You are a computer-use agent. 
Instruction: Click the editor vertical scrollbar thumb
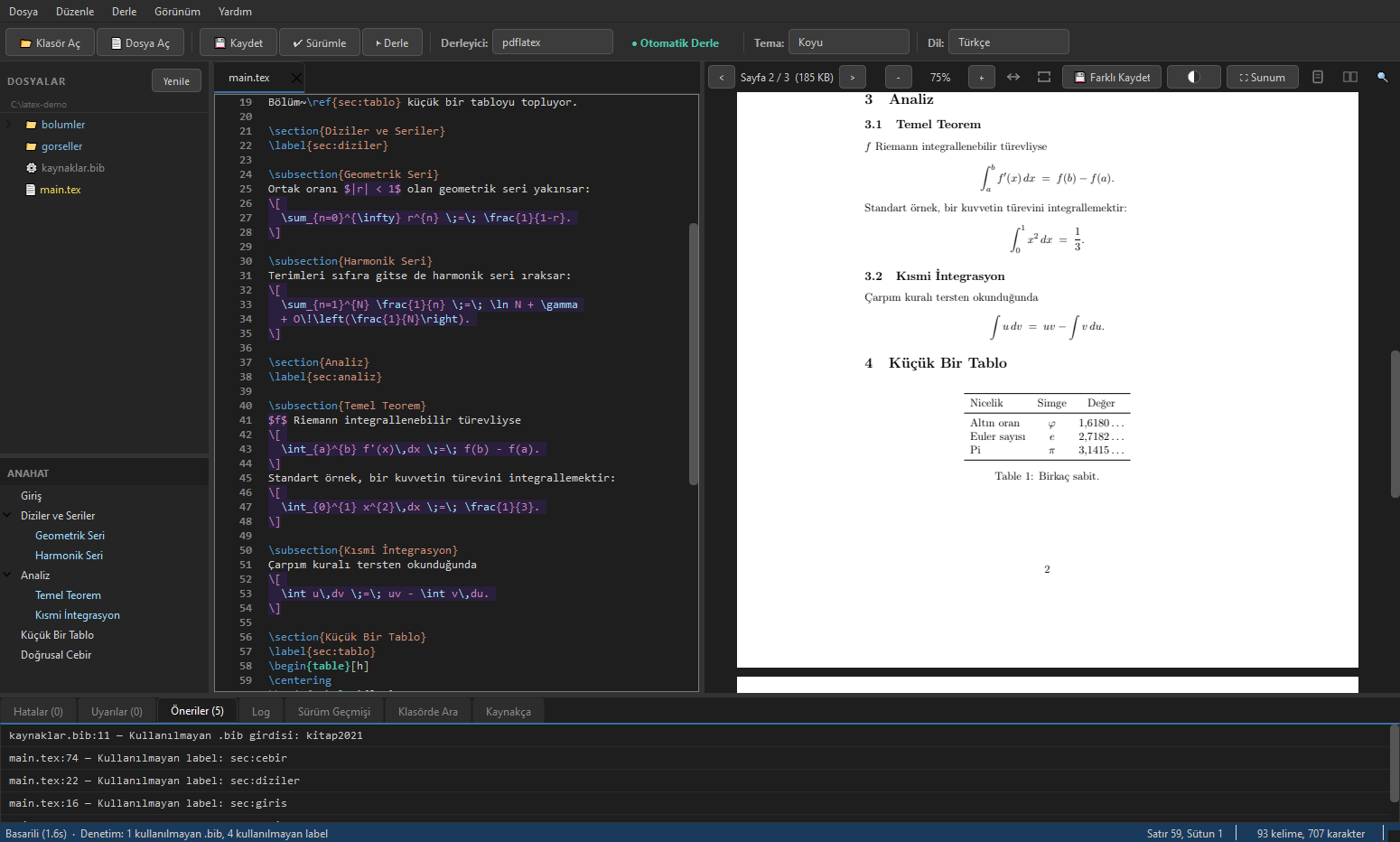point(694,354)
